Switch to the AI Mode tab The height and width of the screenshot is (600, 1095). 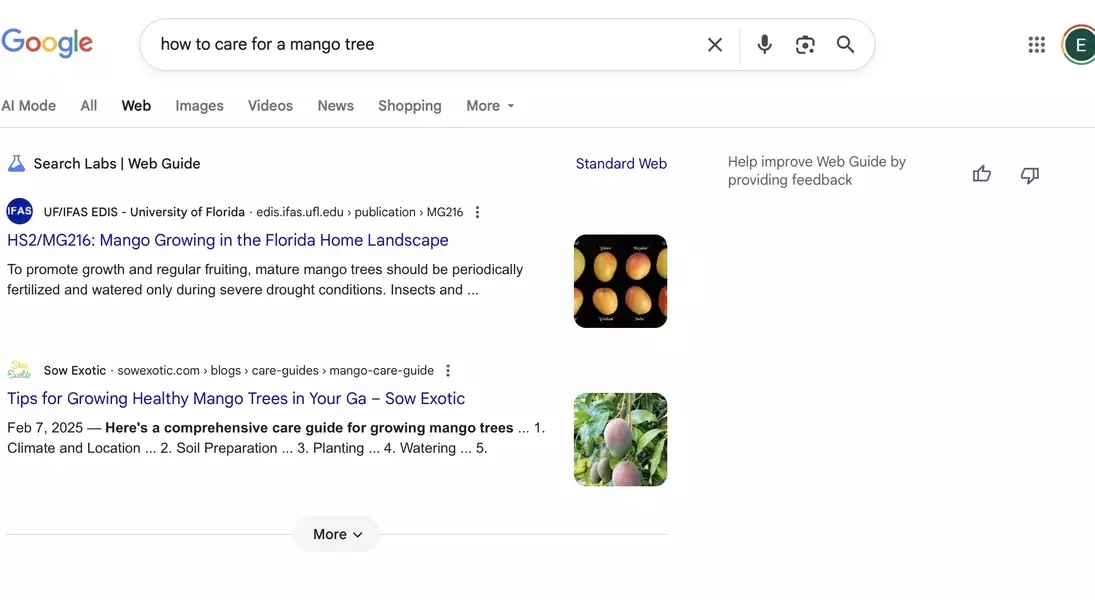[x=29, y=106]
